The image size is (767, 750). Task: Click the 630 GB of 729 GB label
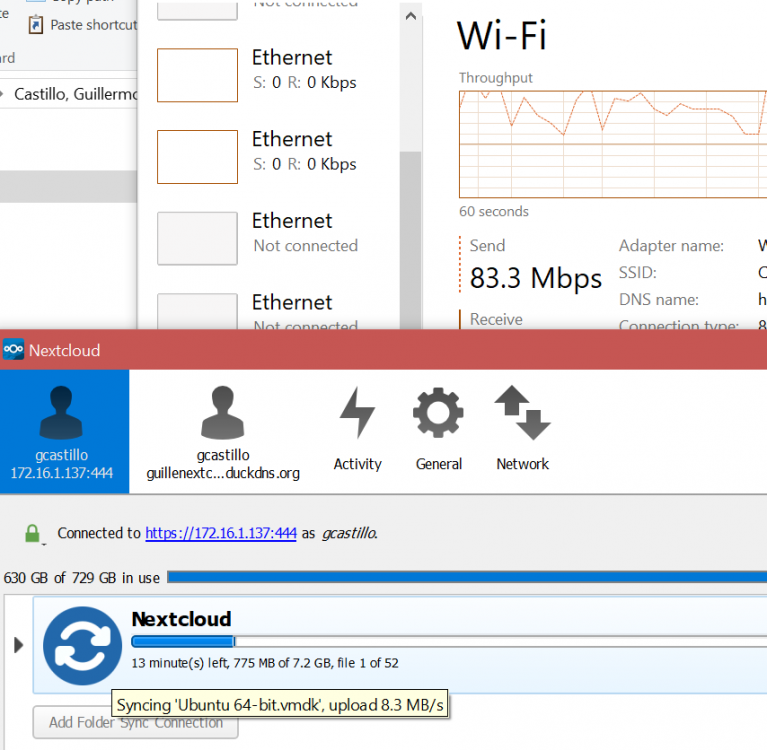pyautogui.click(x=81, y=578)
